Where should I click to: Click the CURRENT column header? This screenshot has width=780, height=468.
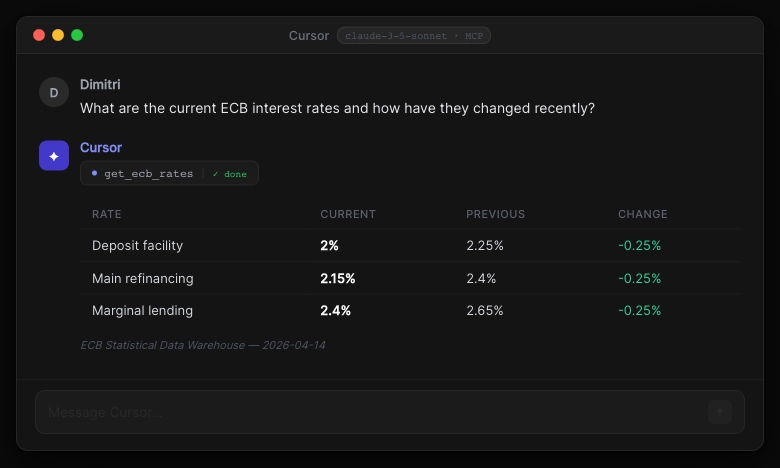pyautogui.click(x=347, y=214)
